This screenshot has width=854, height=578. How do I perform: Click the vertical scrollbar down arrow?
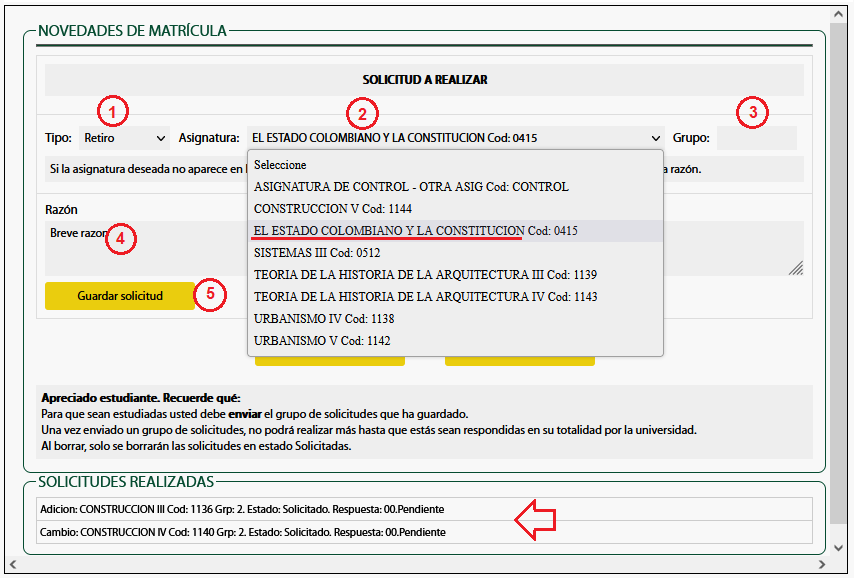pyautogui.click(x=838, y=547)
